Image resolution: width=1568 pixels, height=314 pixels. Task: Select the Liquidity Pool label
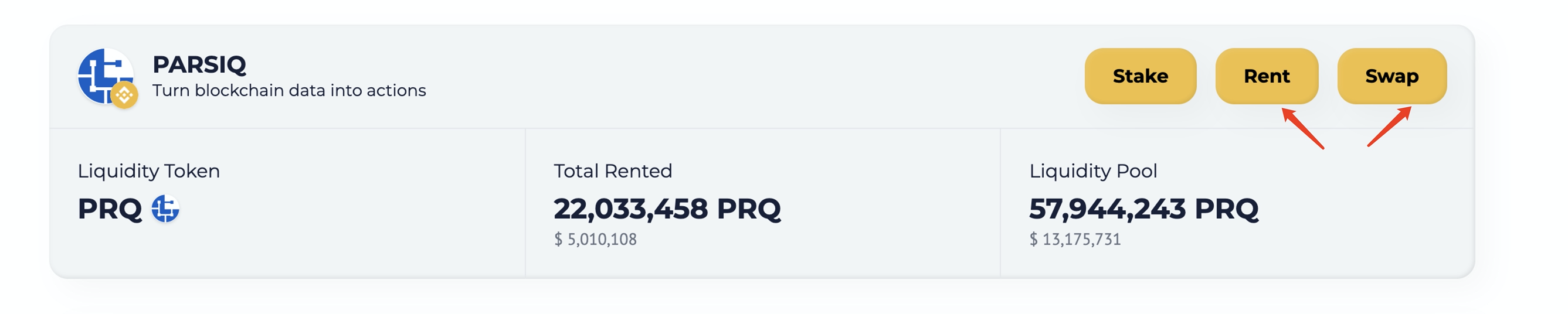pyautogui.click(x=1092, y=171)
